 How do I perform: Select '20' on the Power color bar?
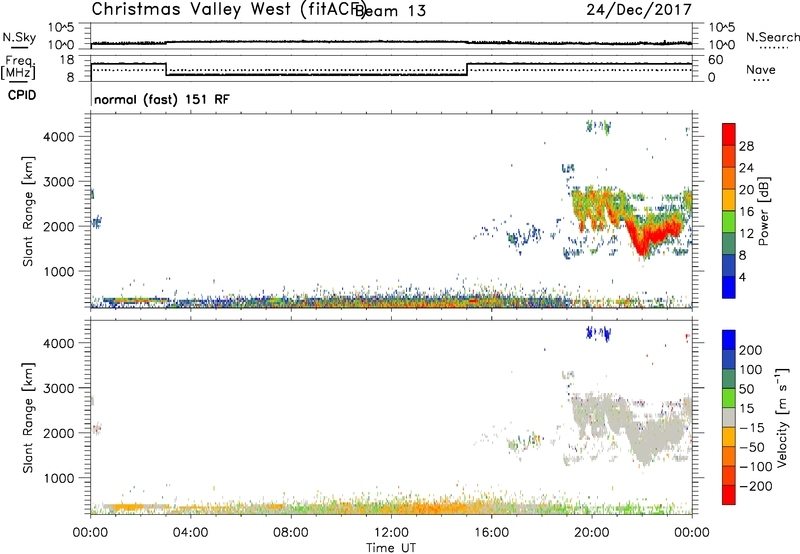[x=746, y=190]
